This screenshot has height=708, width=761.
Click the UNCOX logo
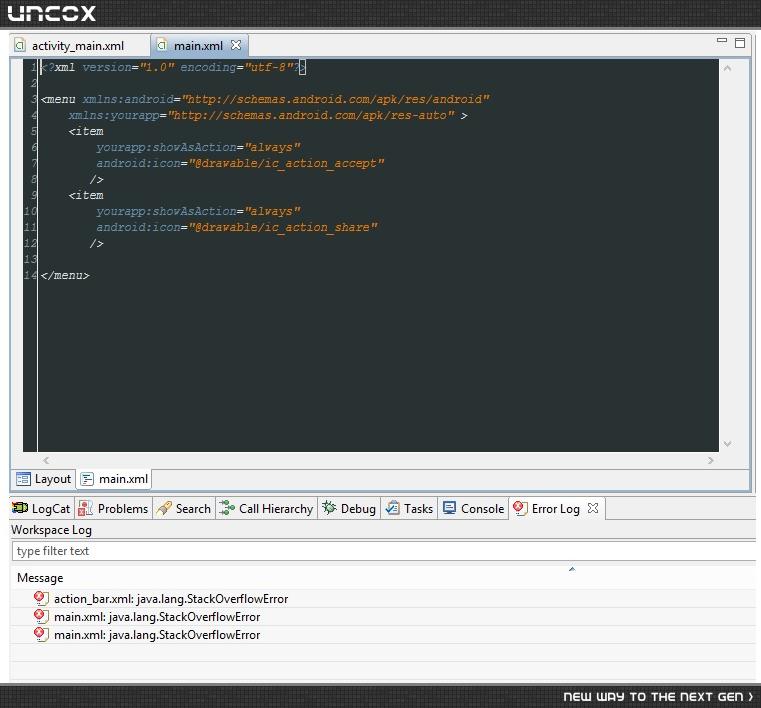click(51, 13)
